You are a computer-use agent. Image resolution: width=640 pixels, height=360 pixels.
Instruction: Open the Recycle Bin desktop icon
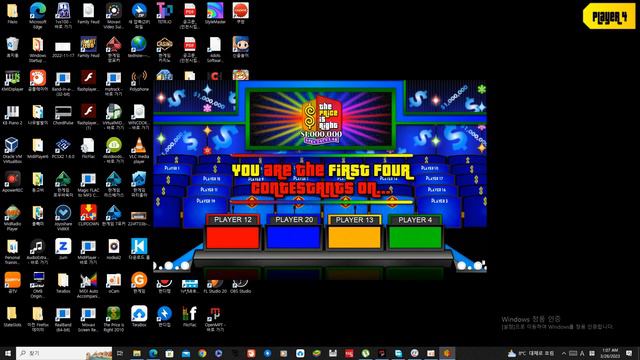[x=12, y=47]
